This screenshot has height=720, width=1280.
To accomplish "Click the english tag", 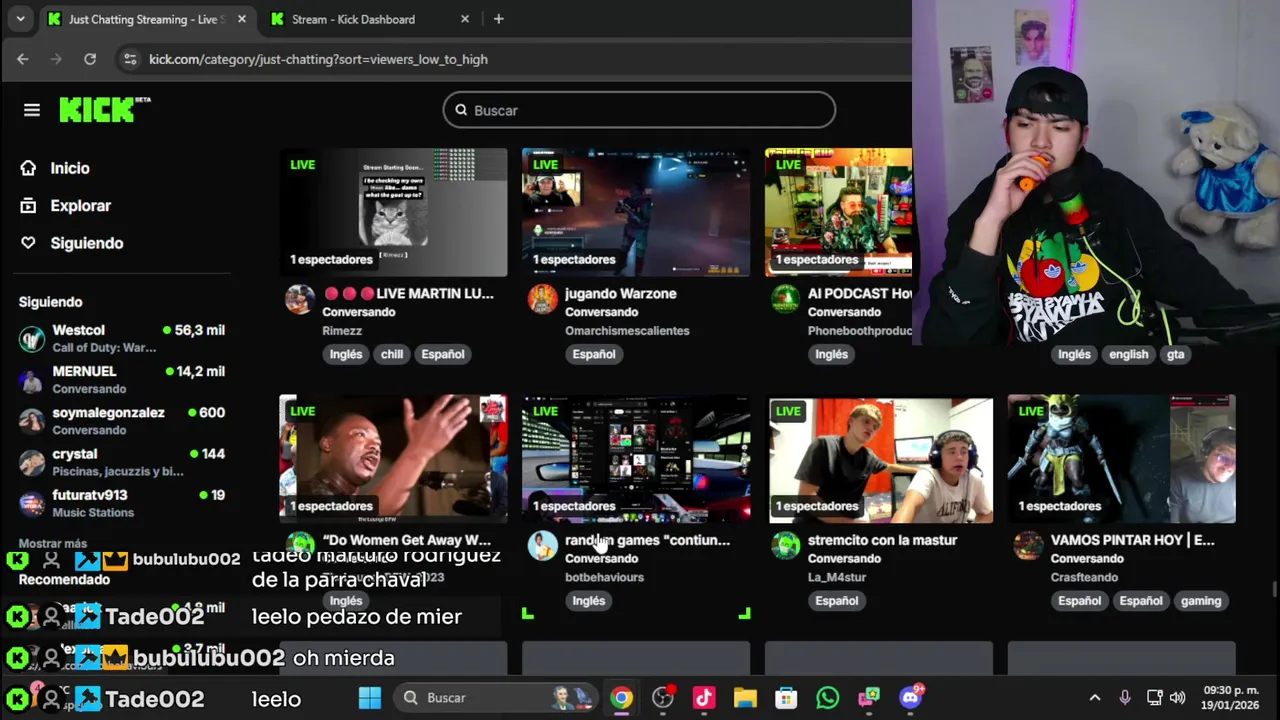I will [x=1128, y=354].
